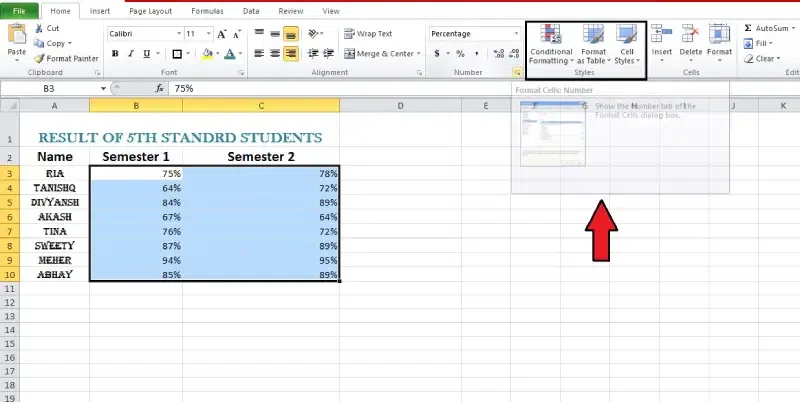Toggle Top Align
The height and width of the screenshot is (402, 800).
click(x=259, y=34)
